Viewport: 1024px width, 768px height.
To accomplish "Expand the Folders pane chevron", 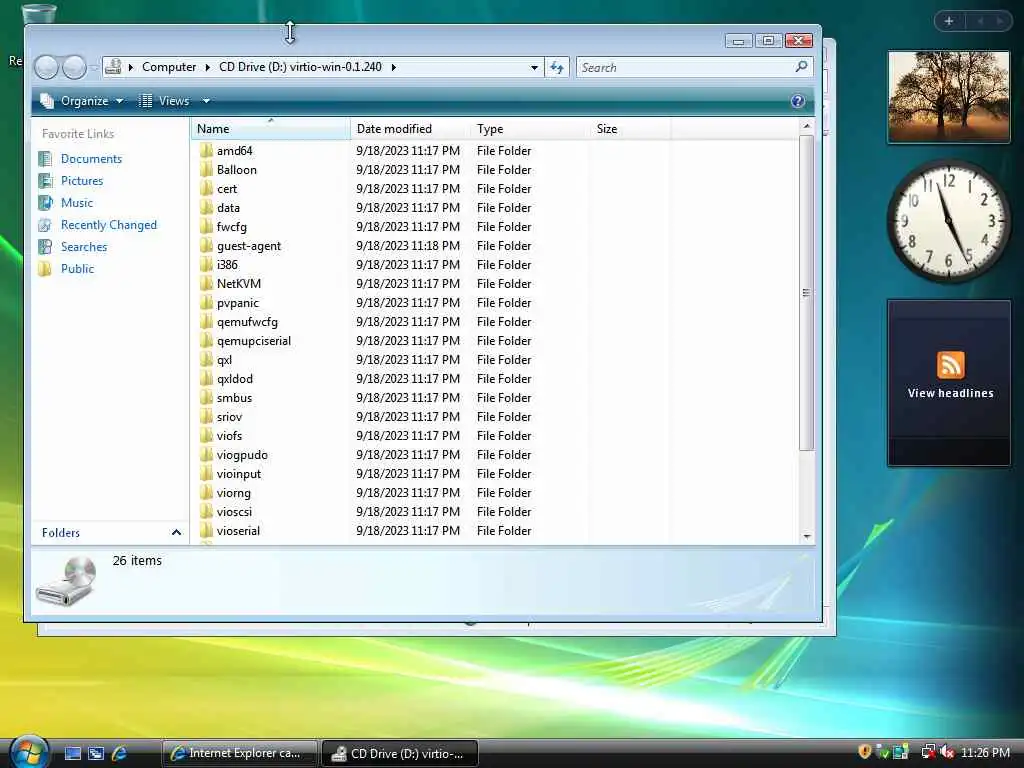I will (176, 532).
